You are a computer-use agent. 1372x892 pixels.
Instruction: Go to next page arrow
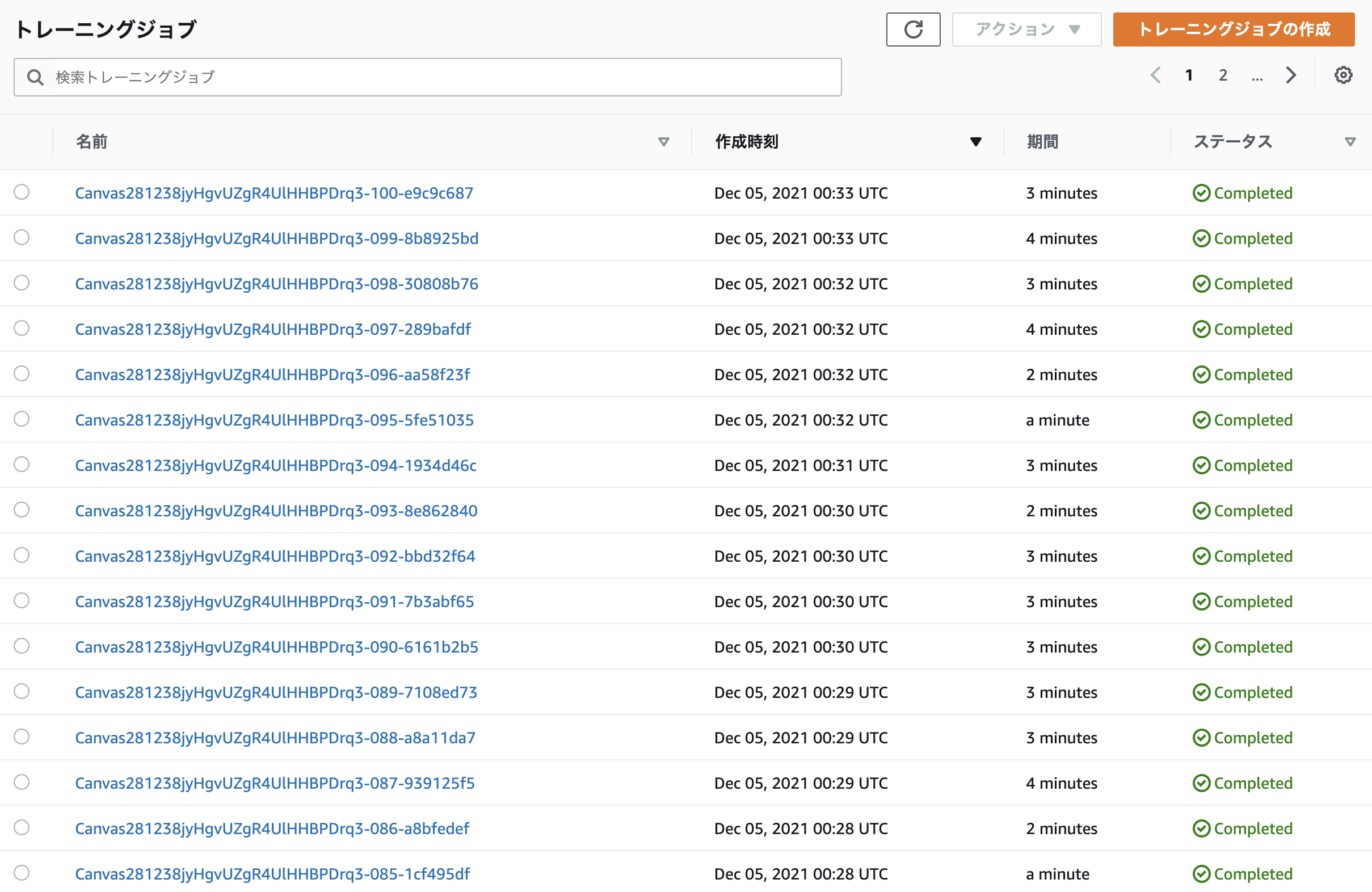click(x=1291, y=75)
